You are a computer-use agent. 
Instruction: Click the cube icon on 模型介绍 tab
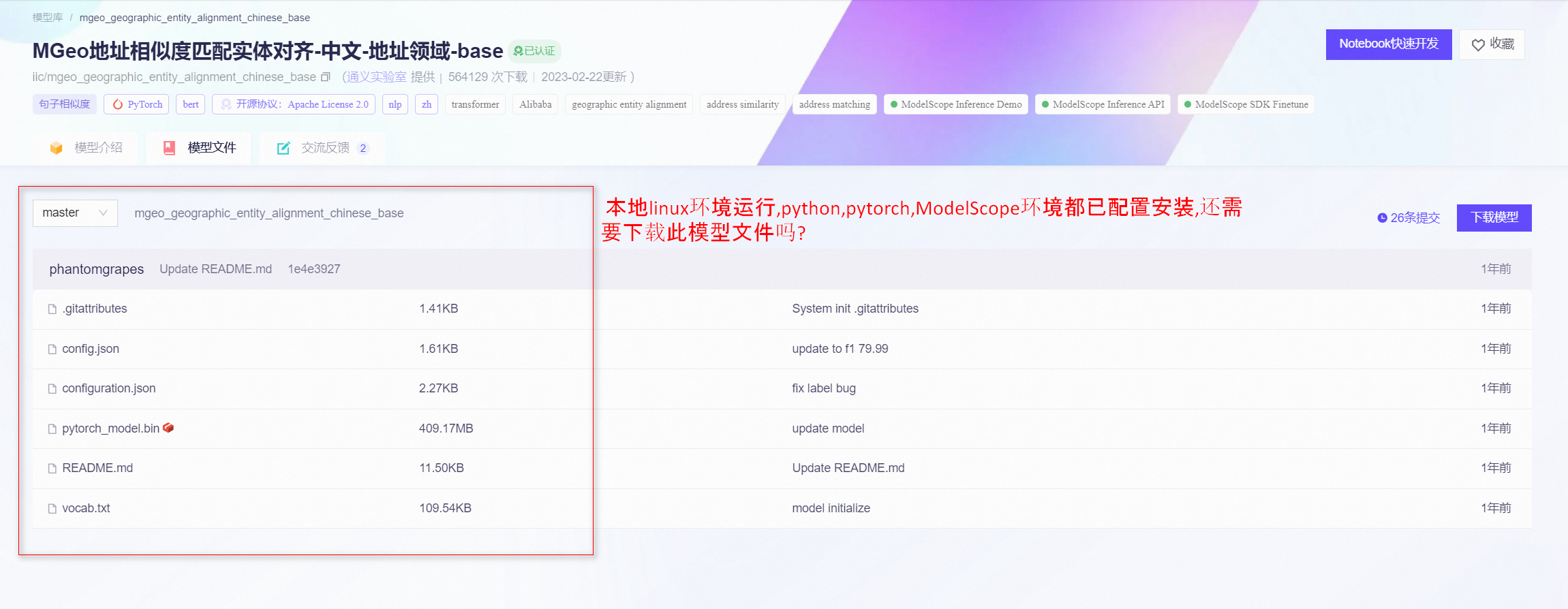57,148
